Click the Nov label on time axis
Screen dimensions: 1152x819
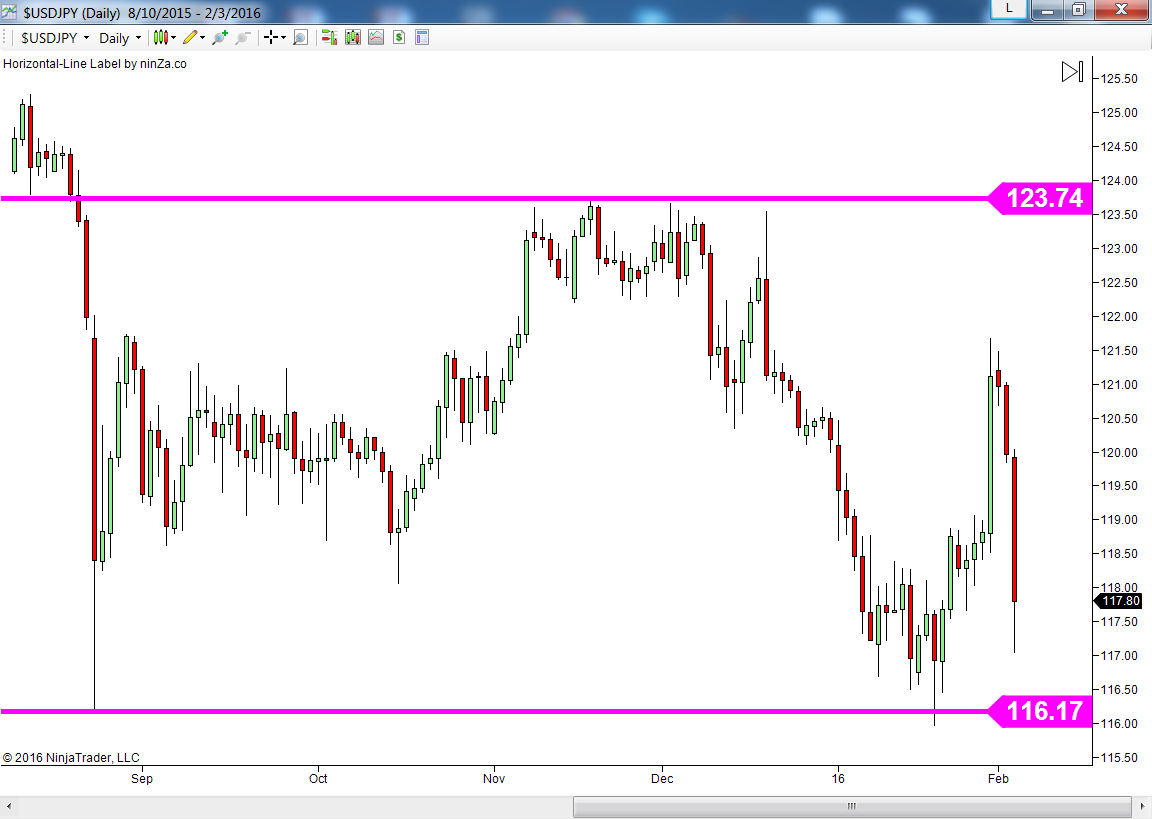[x=494, y=779]
